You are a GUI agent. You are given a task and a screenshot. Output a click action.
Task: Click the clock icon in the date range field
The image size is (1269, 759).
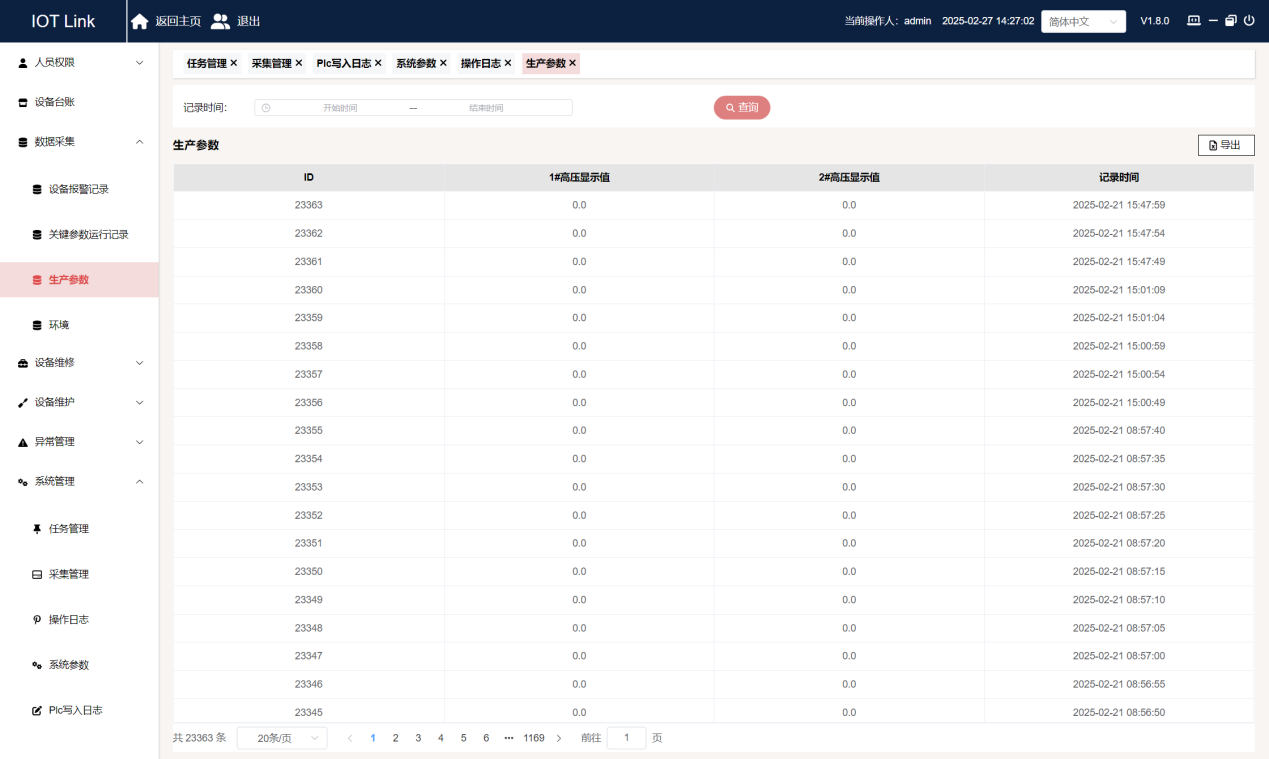266,108
